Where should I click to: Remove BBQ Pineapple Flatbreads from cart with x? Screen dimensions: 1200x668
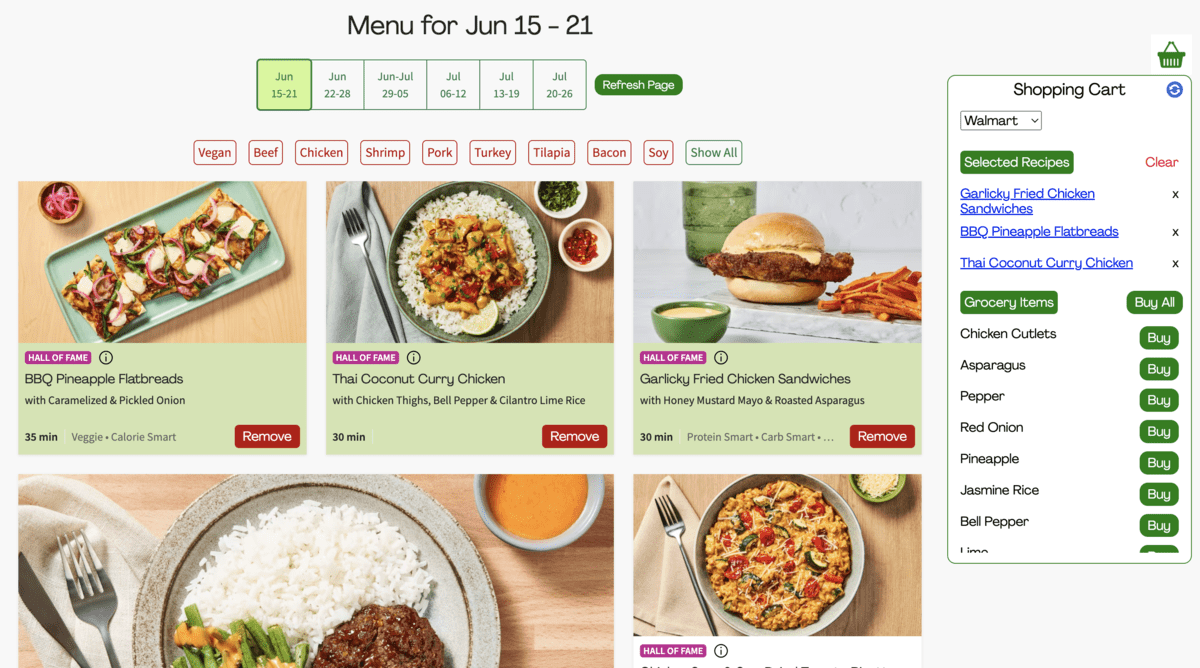click(1175, 232)
